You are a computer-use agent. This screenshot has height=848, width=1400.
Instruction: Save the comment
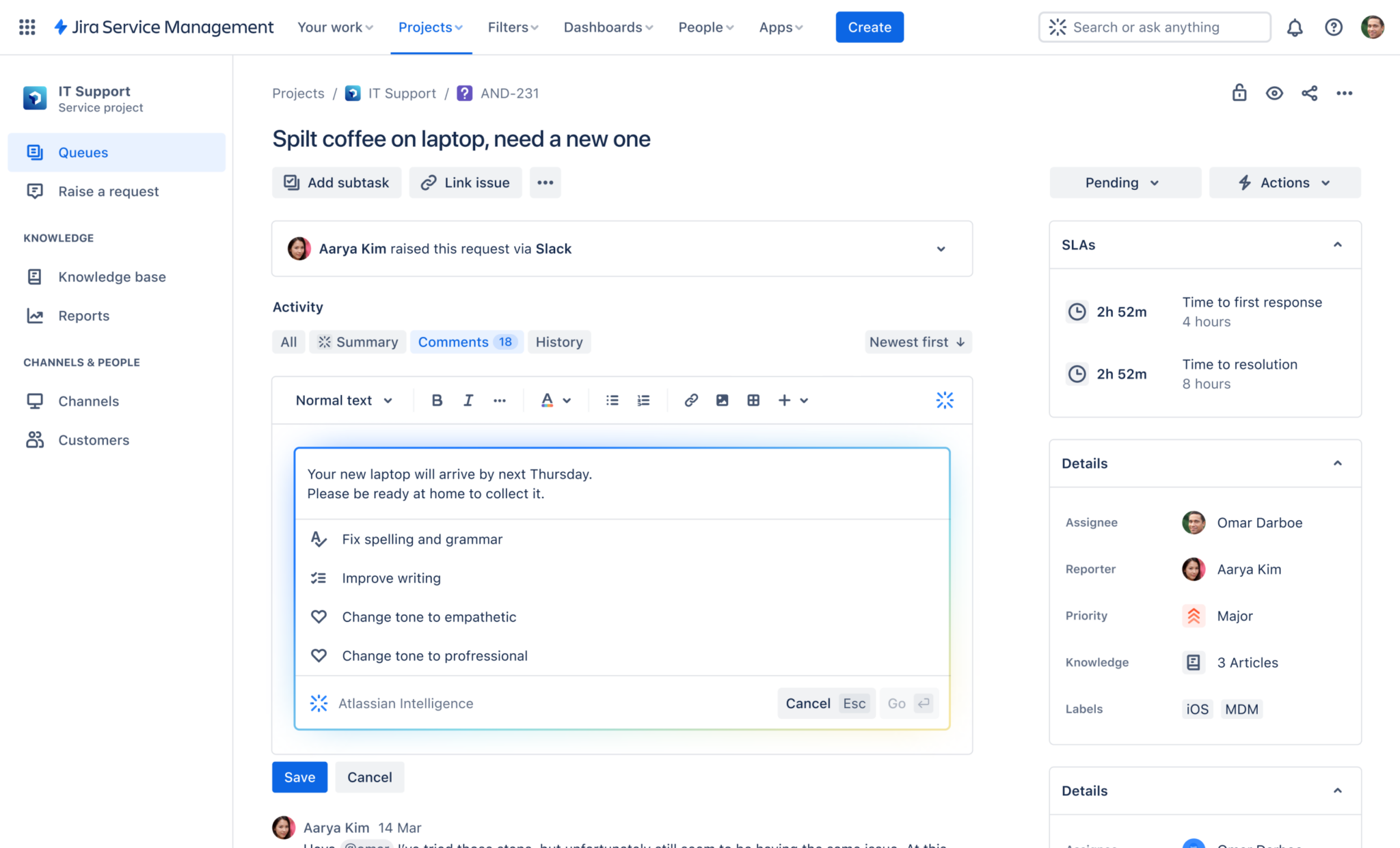pyautogui.click(x=299, y=777)
